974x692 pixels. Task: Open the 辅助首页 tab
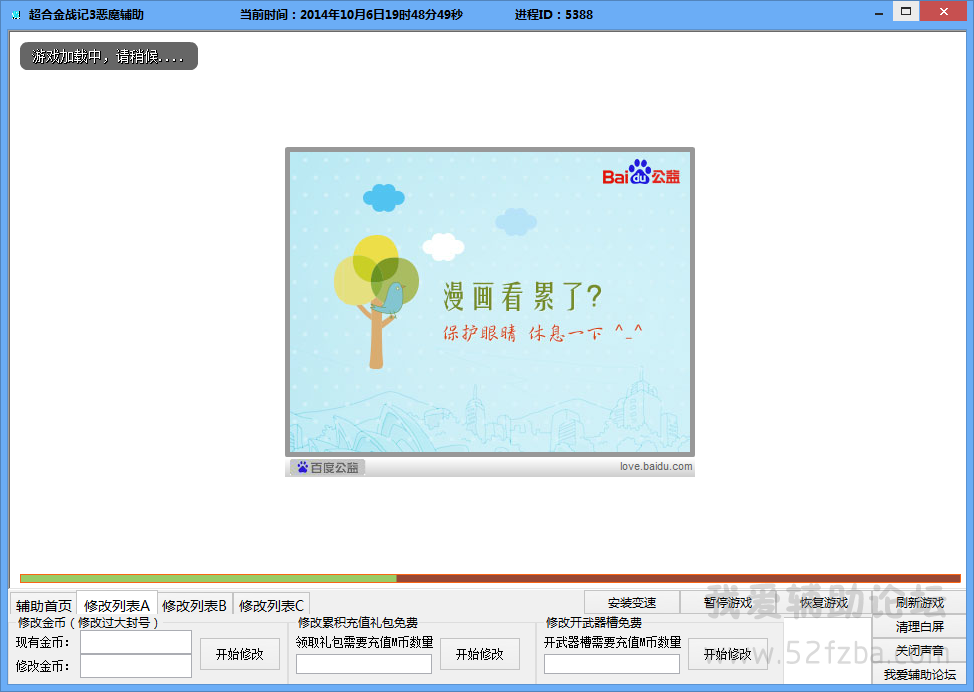pyautogui.click(x=43, y=604)
